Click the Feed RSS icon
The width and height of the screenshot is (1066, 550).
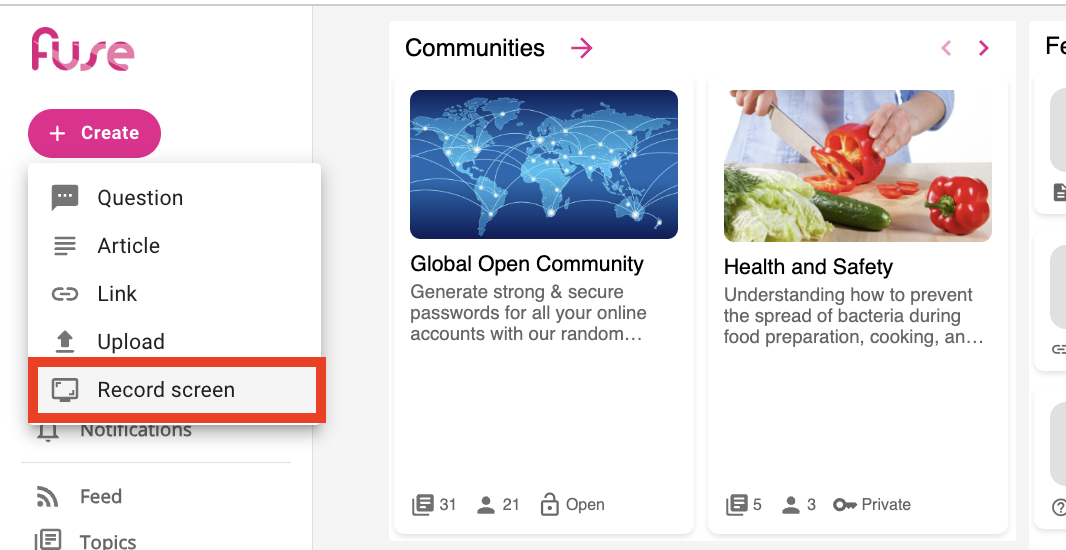coord(47,497)
